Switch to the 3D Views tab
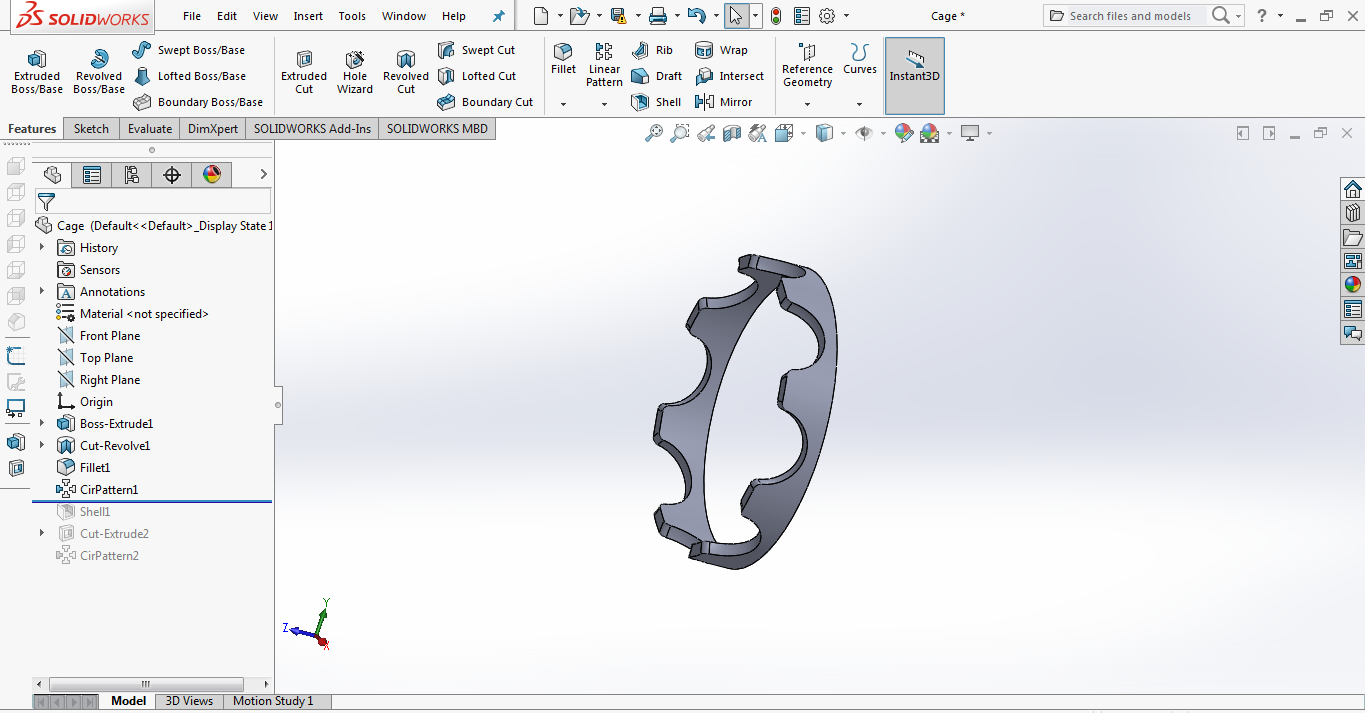 [189, 701]
